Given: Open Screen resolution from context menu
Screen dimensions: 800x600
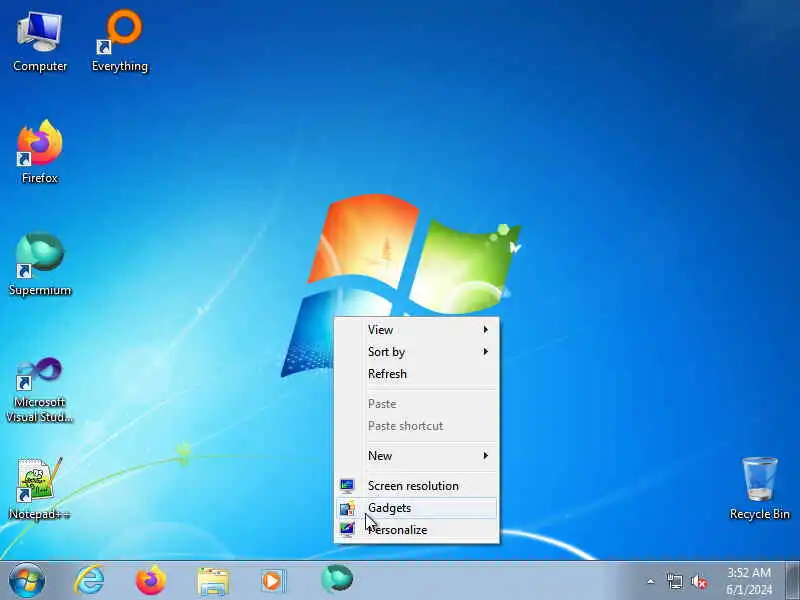Looking at the screenshot, I should point(416,486).
